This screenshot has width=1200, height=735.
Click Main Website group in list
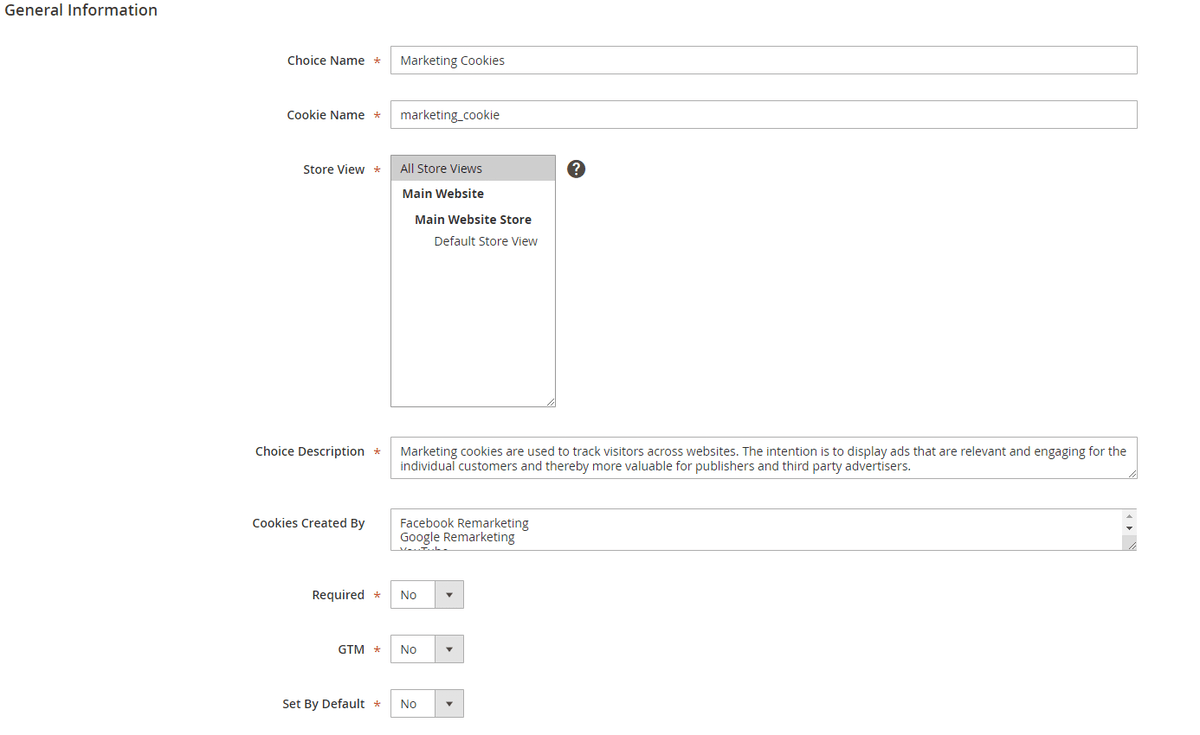click(x=443, y=194)
